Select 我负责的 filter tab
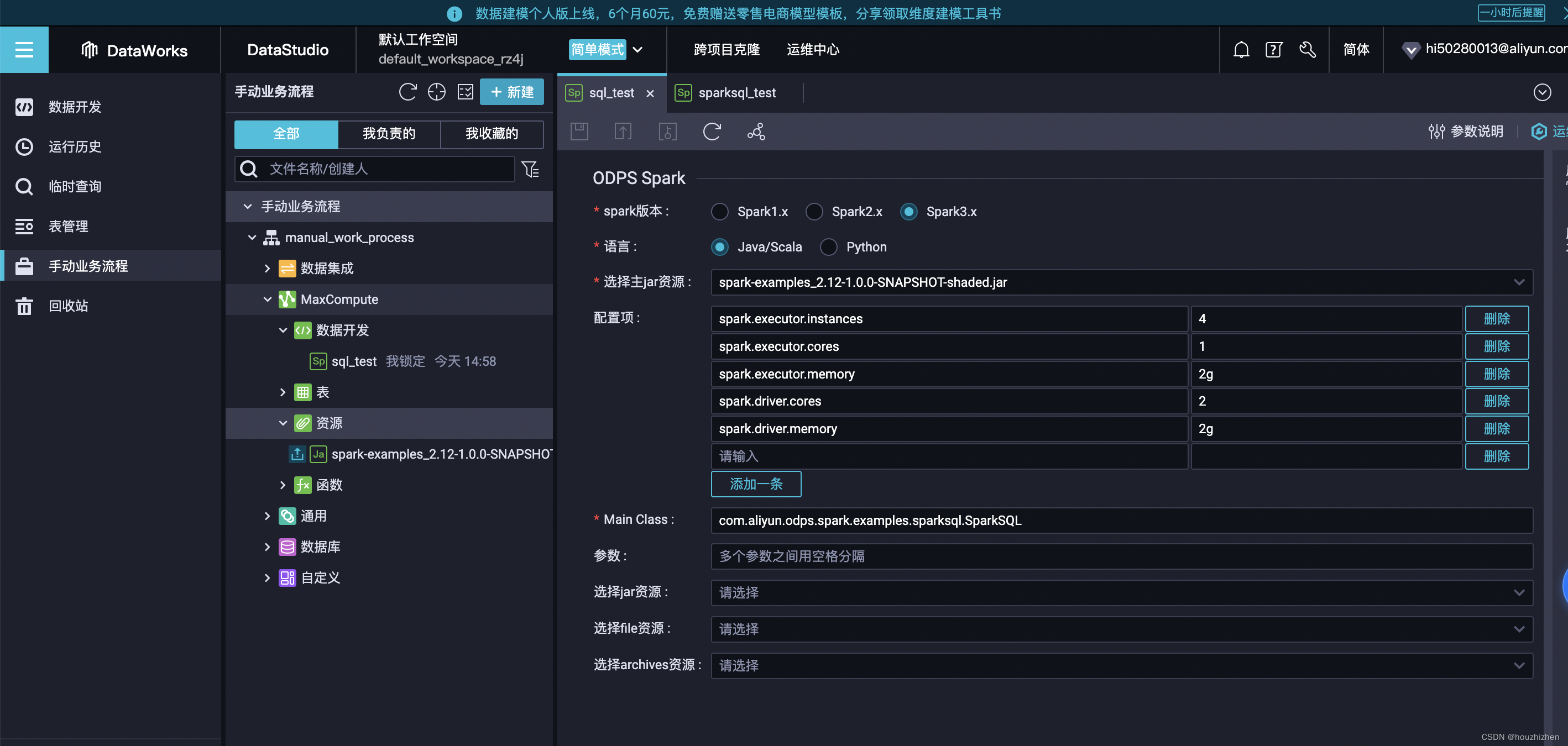 click(389, 134)
